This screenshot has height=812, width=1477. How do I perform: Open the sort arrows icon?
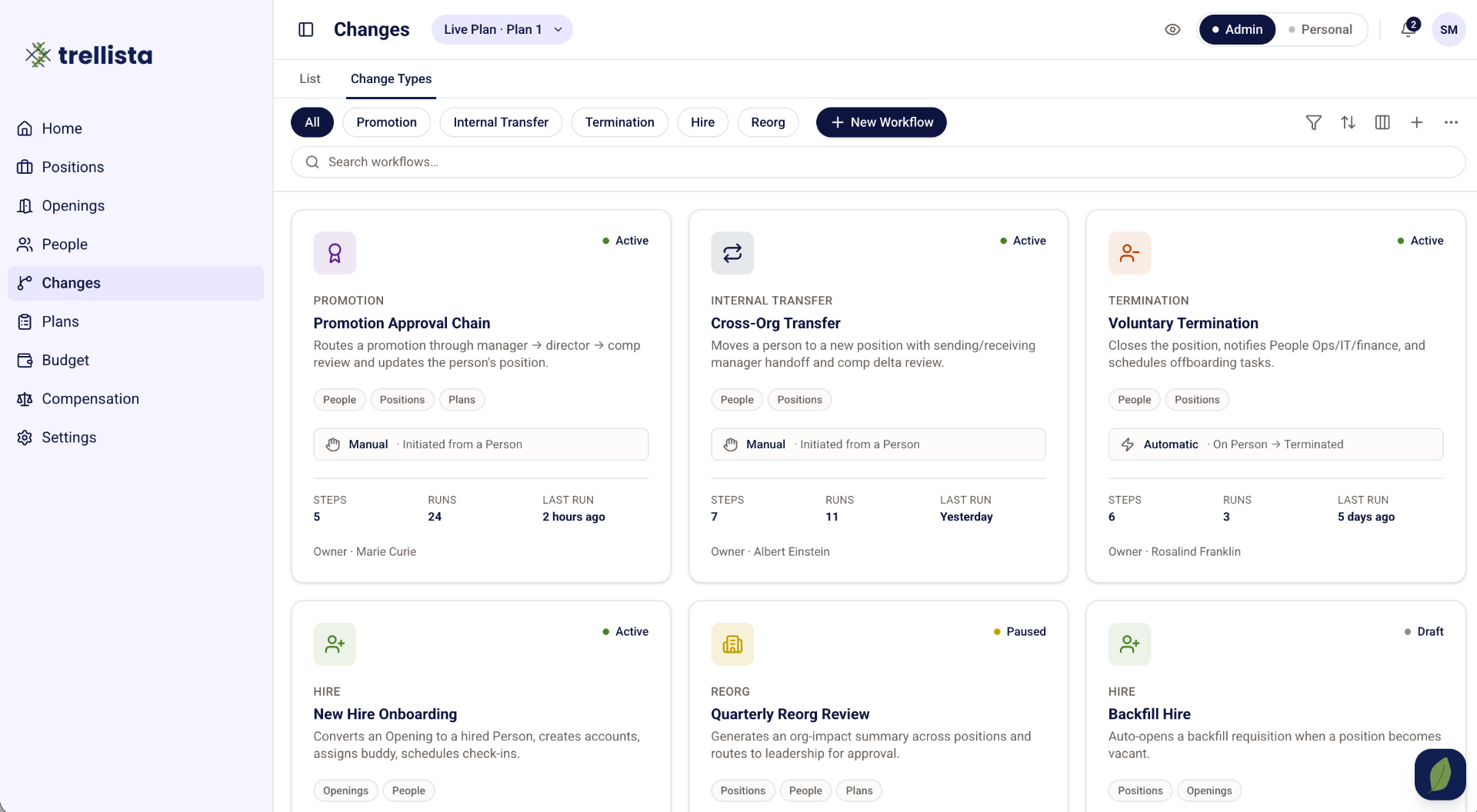[1348, 122]
